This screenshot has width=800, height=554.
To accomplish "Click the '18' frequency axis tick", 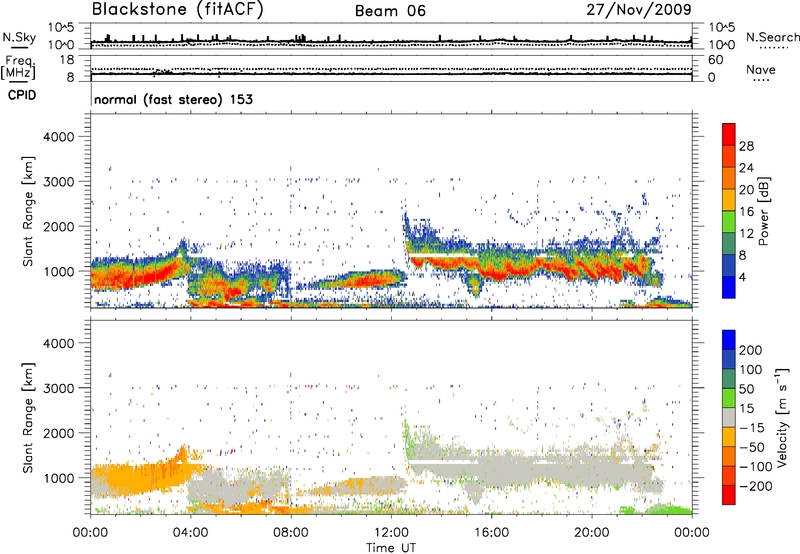I will point(66,60).
